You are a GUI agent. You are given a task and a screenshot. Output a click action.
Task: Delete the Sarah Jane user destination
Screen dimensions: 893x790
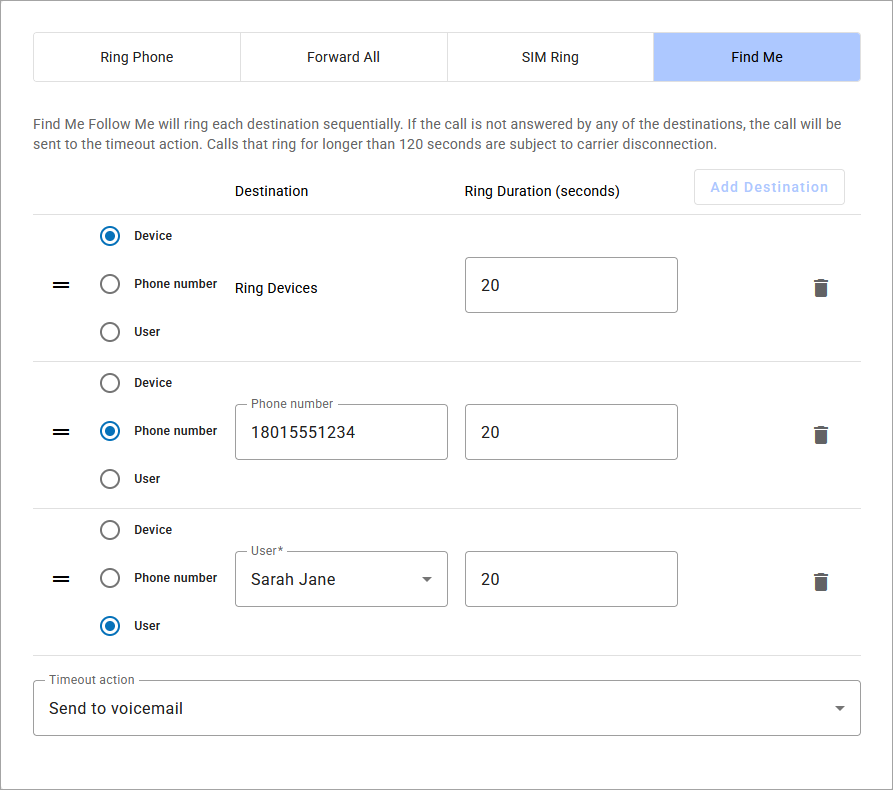[820, 582]
